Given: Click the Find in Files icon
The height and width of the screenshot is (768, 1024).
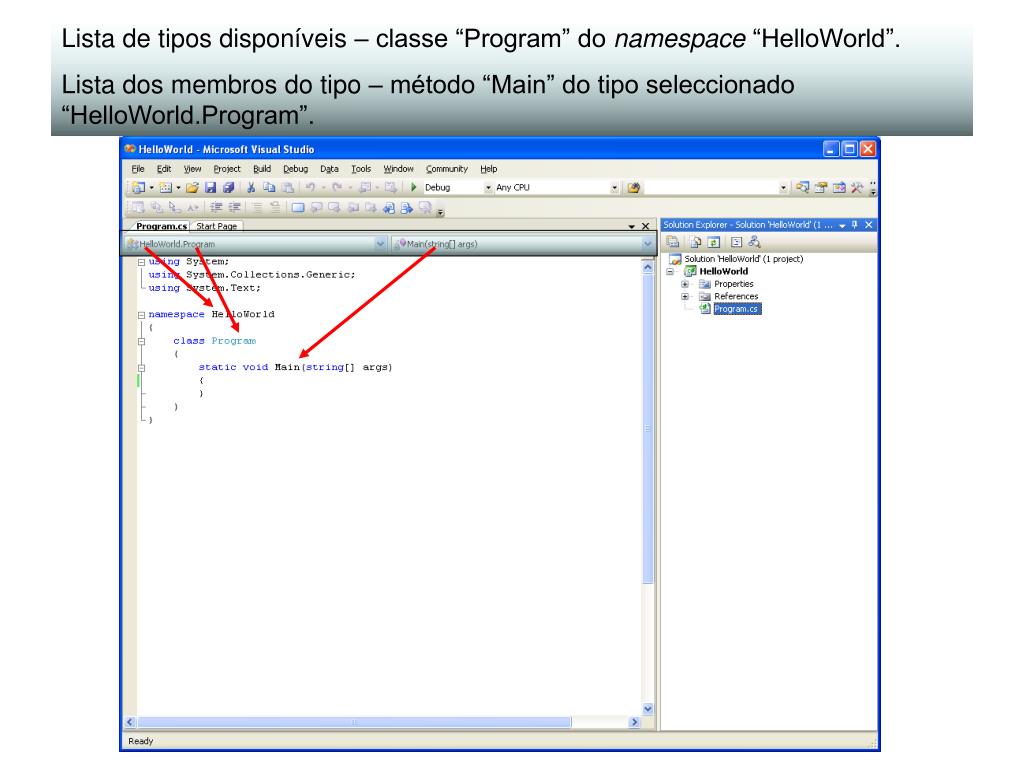Looking at the screenshot, I should point(633,187).
